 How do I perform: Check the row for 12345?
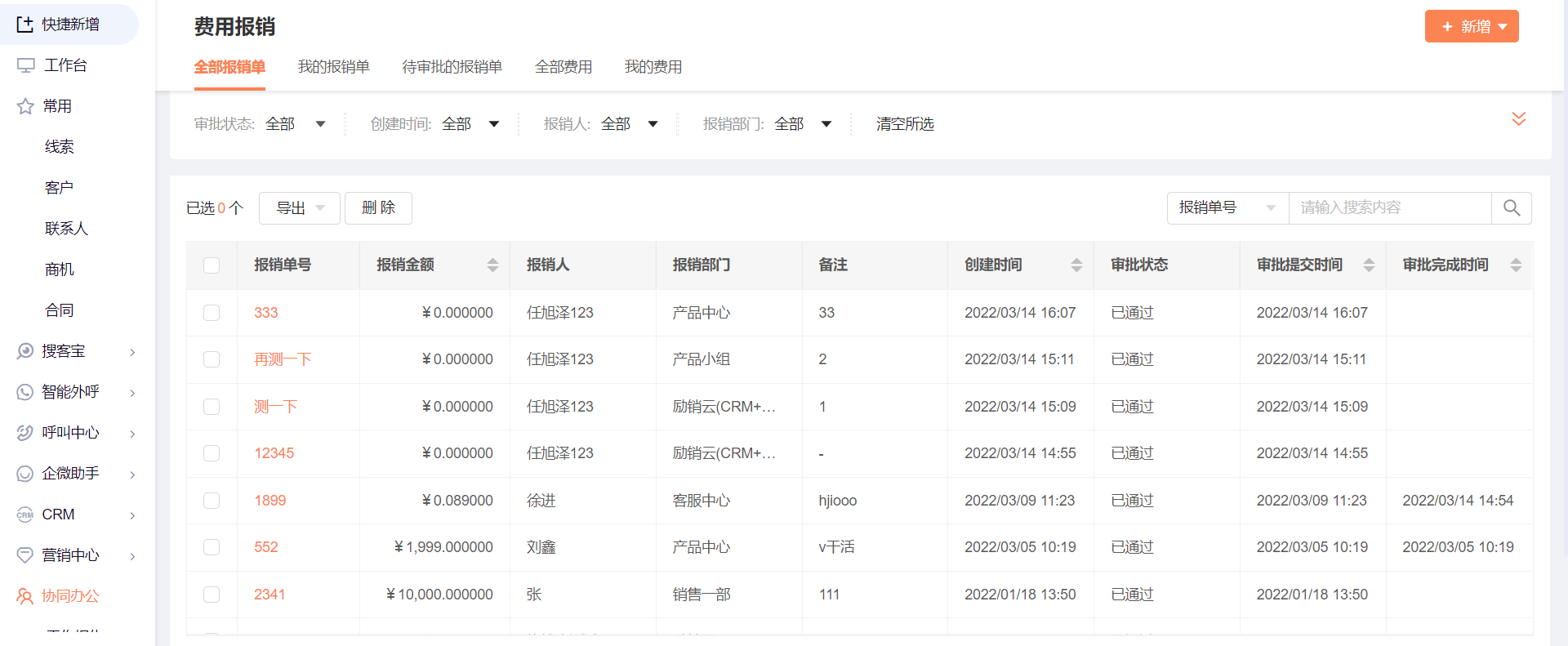coord(212,453)
